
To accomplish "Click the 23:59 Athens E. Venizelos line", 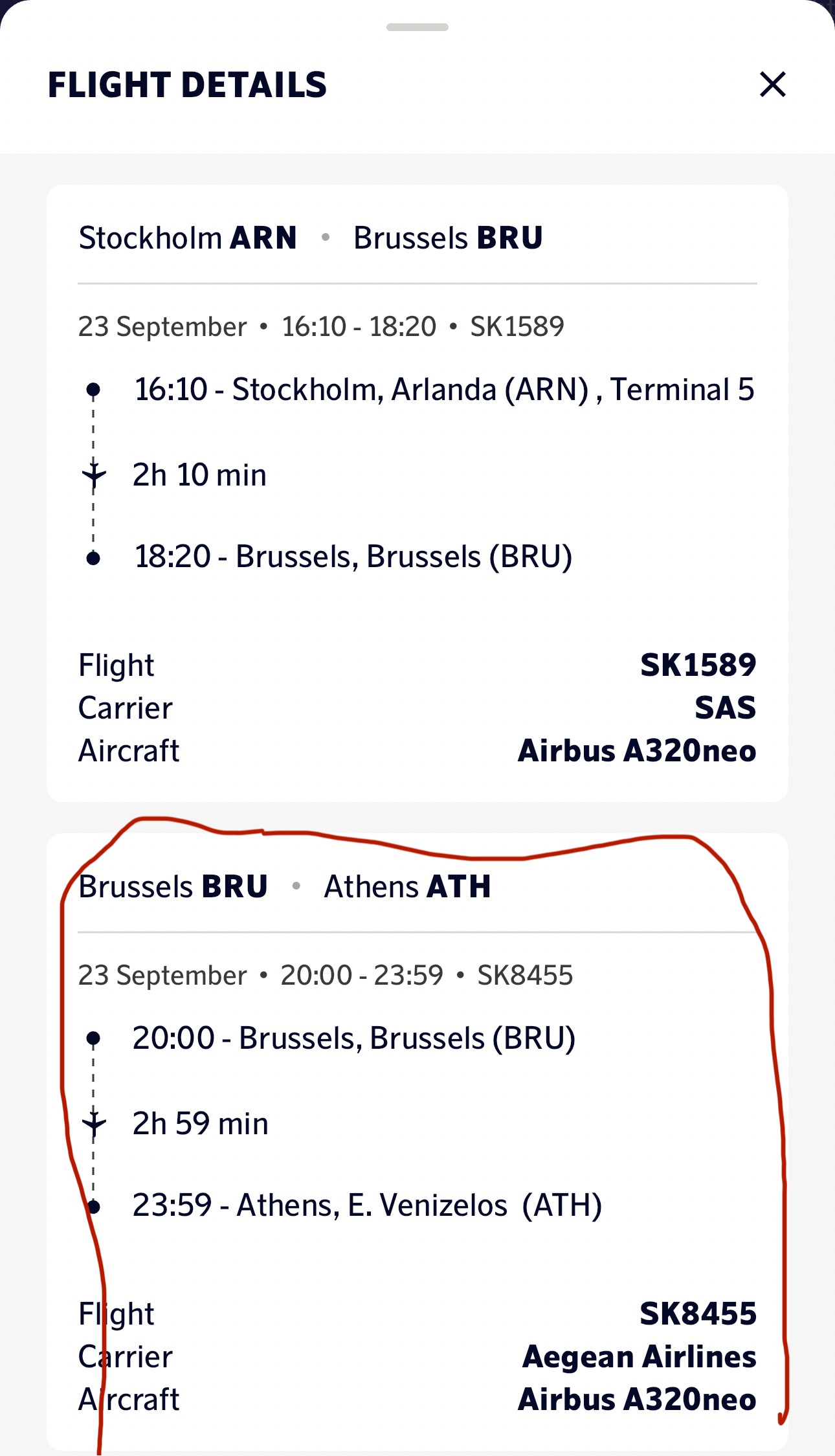I will pos(367,1205).
